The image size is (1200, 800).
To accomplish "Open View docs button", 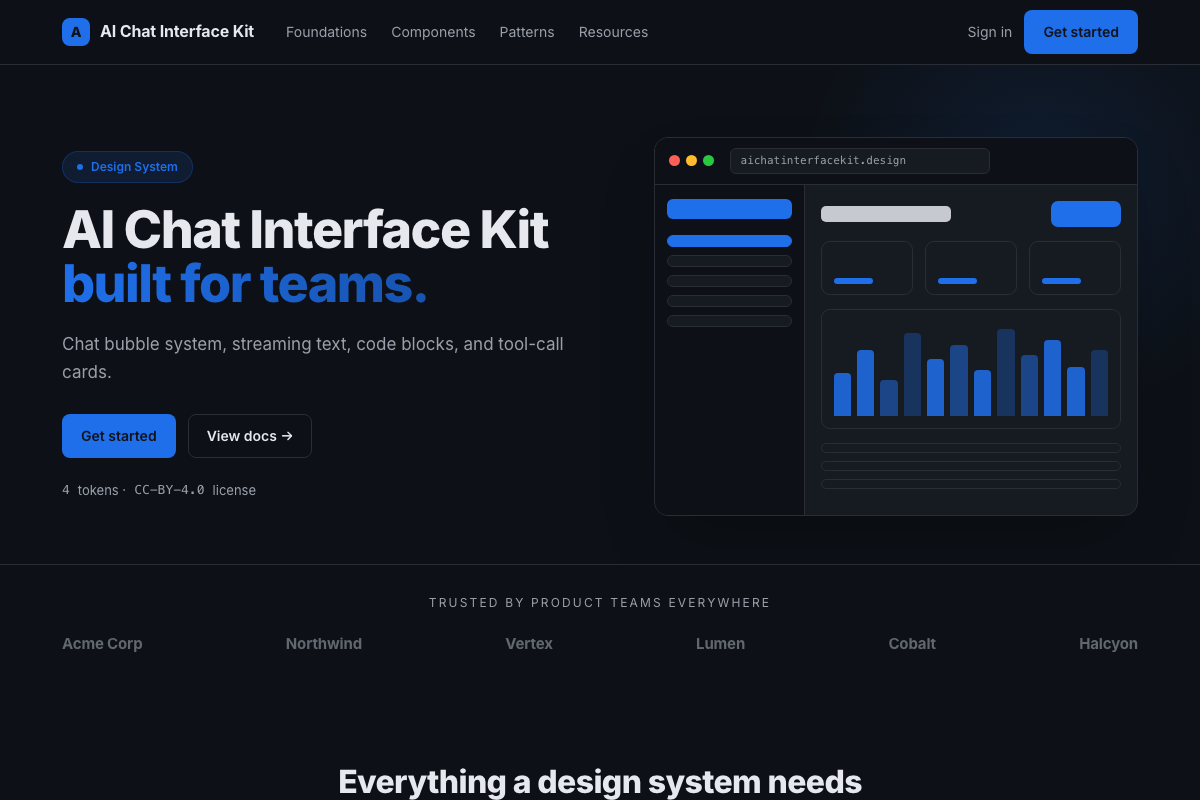I will (x=250, y=436).
